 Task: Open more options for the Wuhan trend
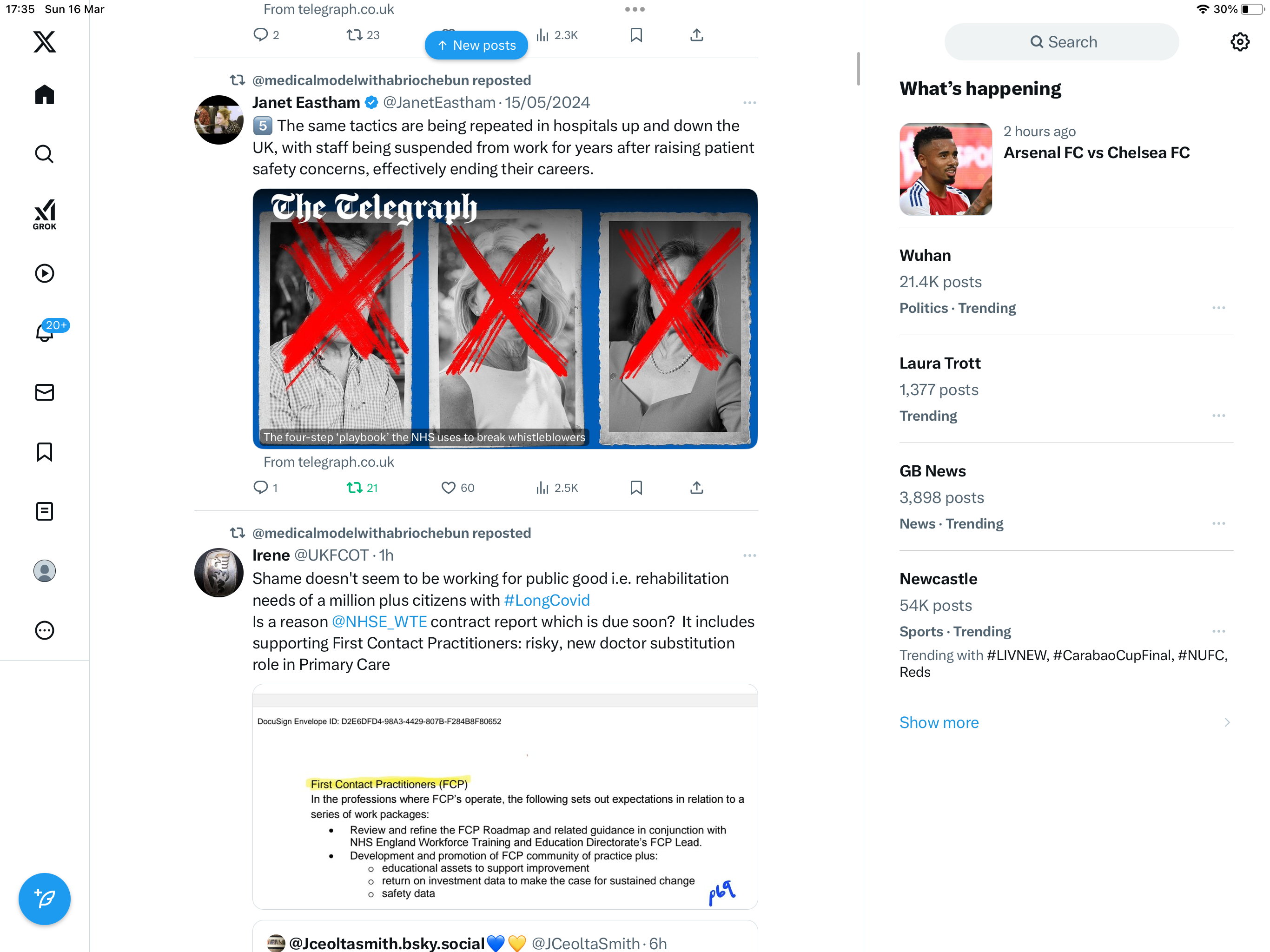point(1218,308)
